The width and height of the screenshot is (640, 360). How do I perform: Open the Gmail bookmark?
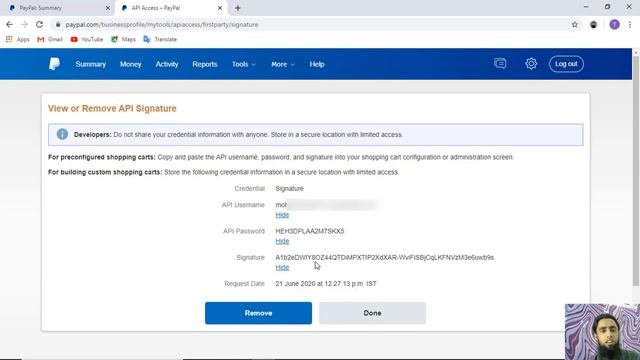point(50,39)
